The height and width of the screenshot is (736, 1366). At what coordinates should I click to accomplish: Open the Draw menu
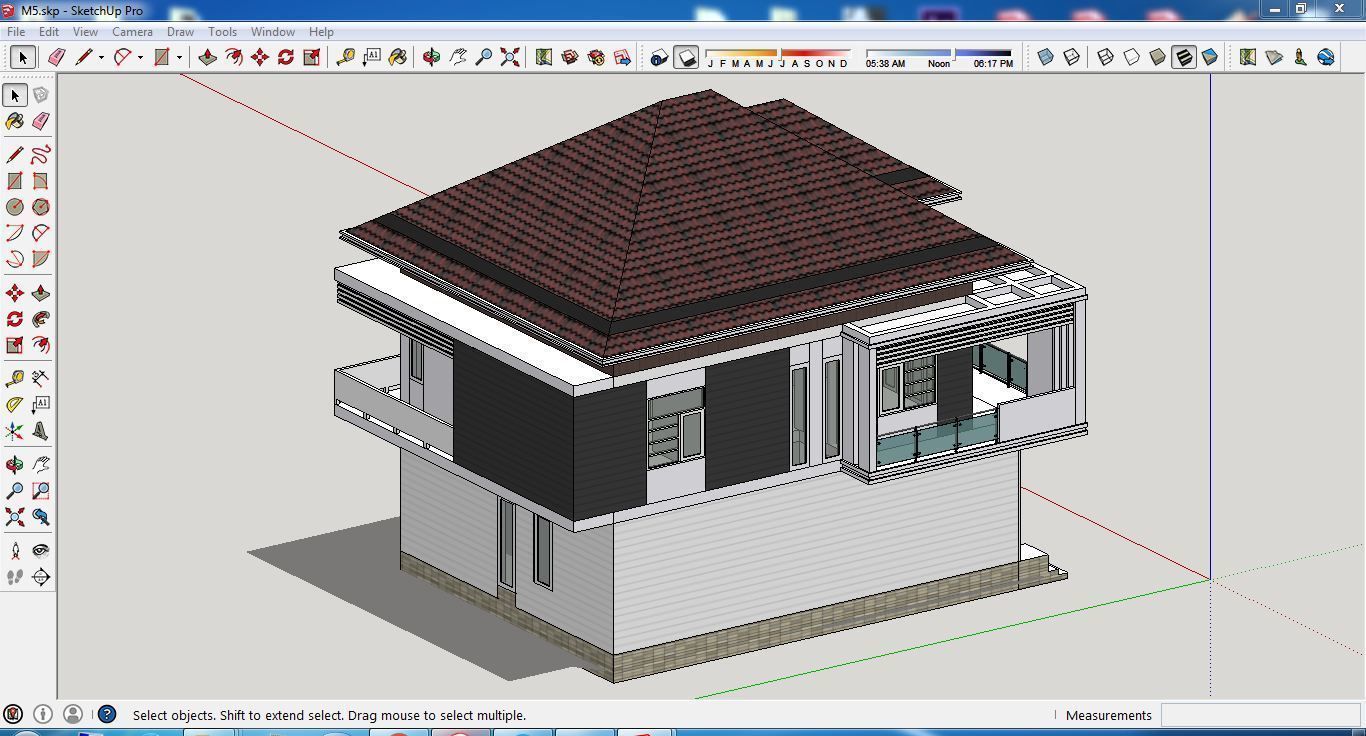(180, 32)
